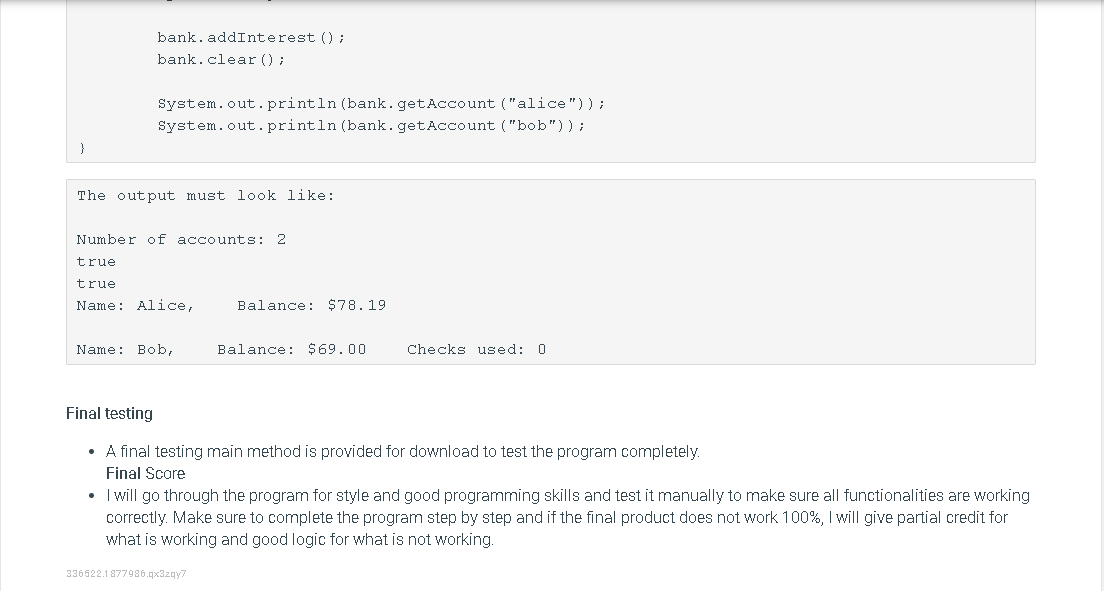Click the word "download" in first bullet

point(444,452)
